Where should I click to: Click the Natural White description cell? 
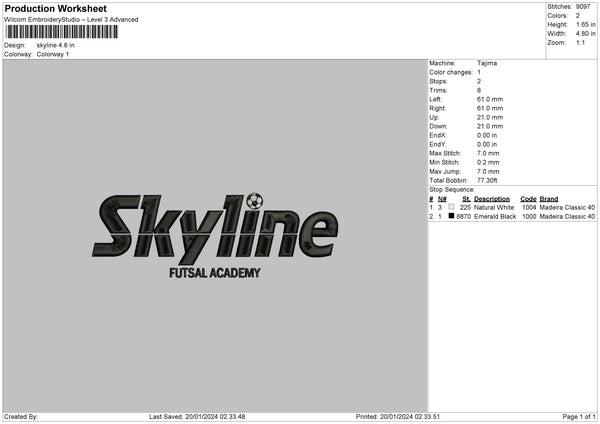click(494, 207)
